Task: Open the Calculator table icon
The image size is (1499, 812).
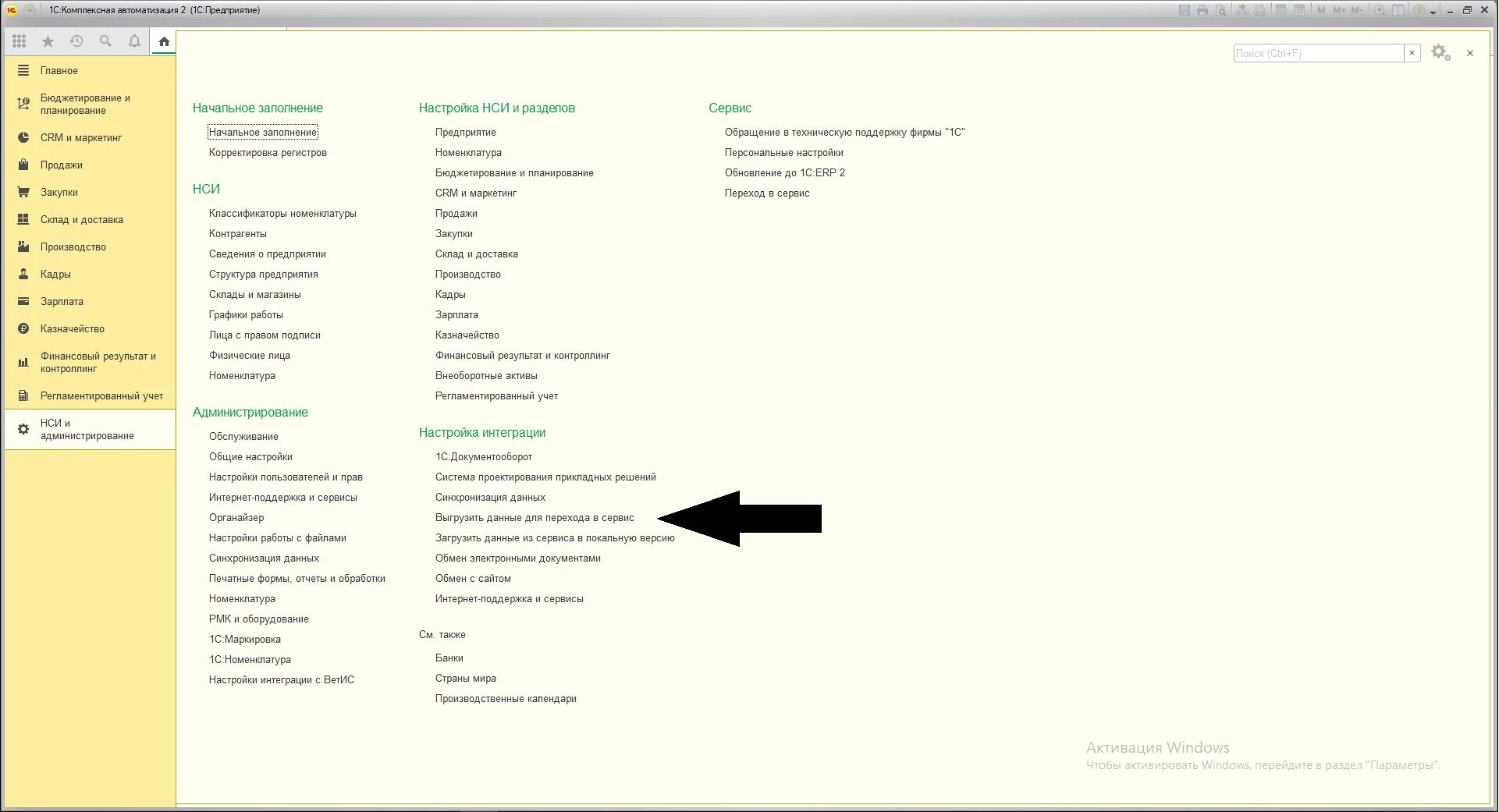Action: coord(1281,10)
